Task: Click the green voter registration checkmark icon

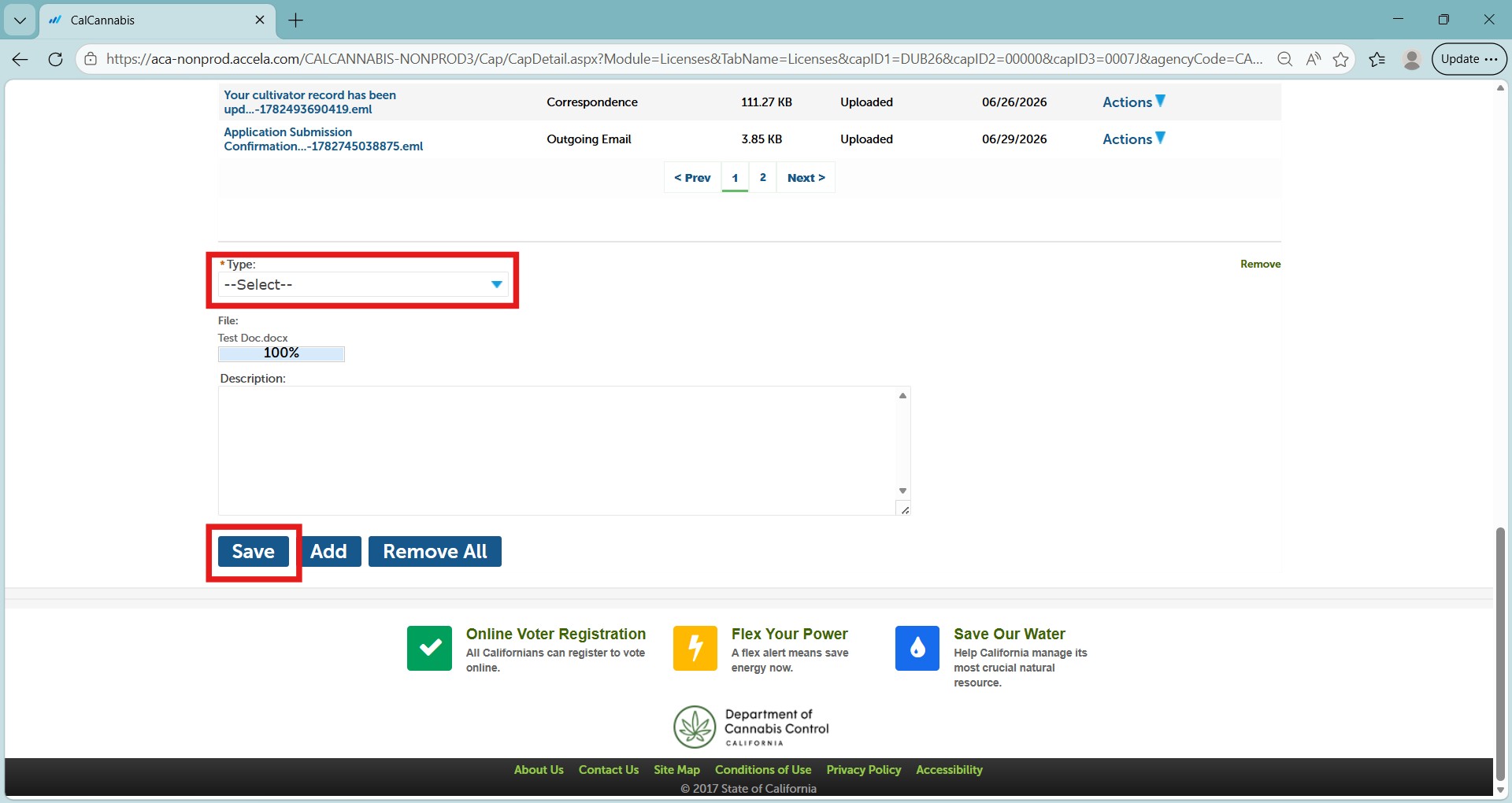Action: pos(429,648)
